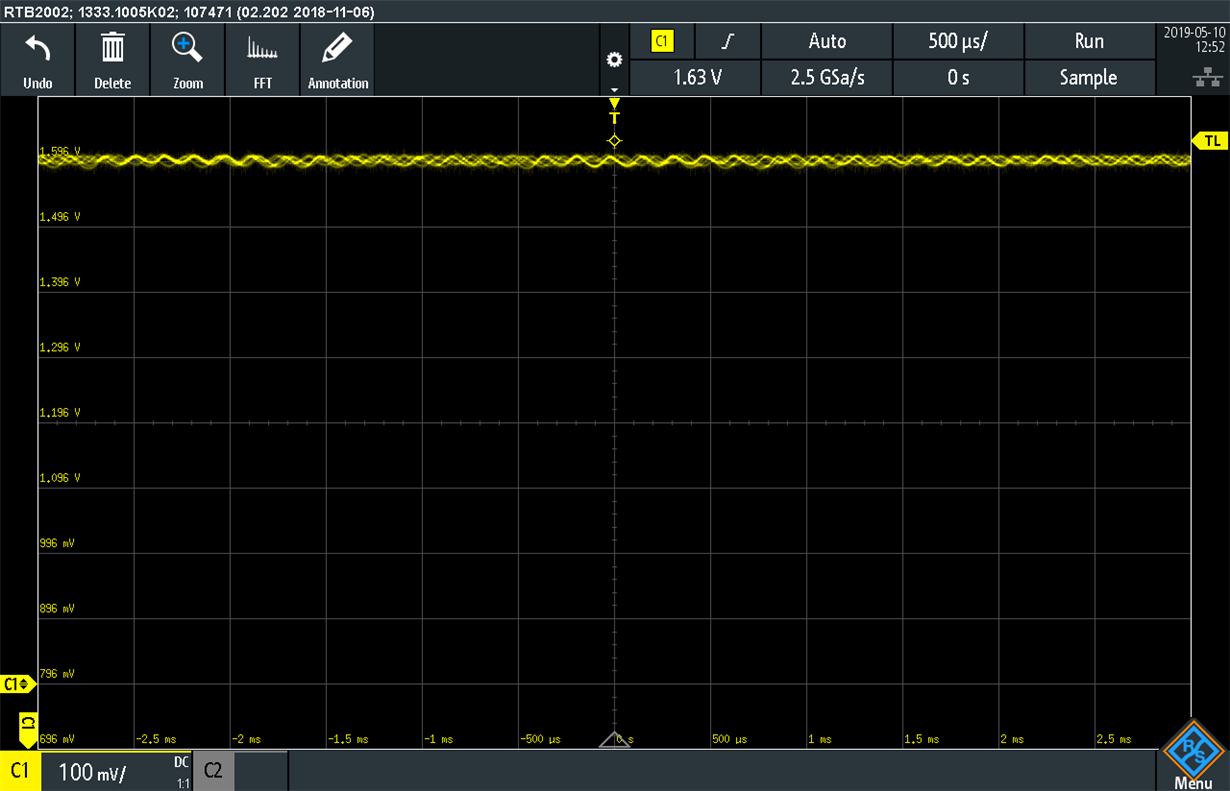1230x791 pixels.
Task: Click the 1.596 V axis label
Action: 59,152
